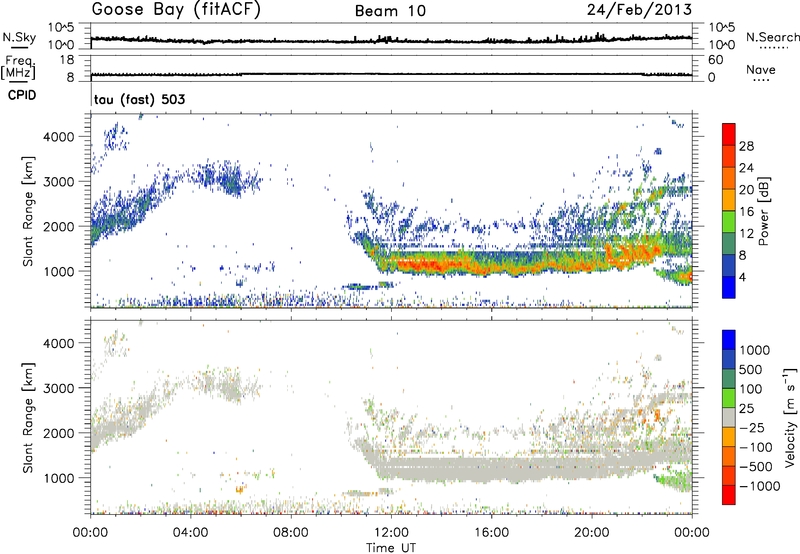
Task: Click 'Slant Range [km]' label of the velocity panel
Action: [x=28, y=417]
